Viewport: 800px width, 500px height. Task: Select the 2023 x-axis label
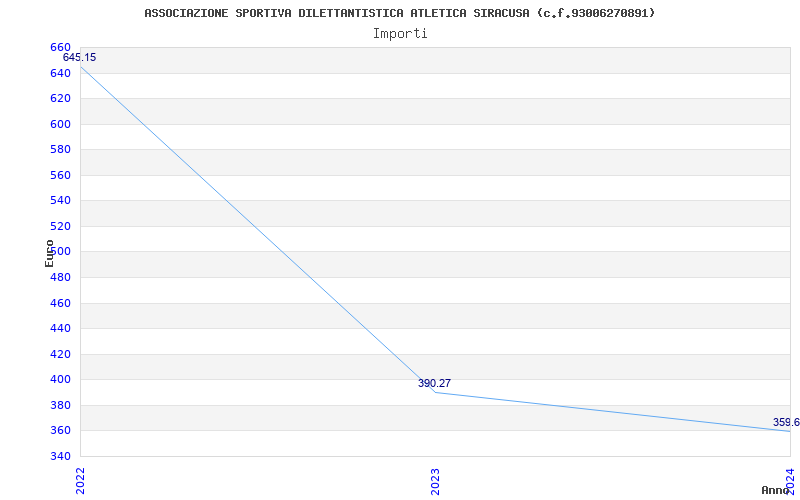click(x=435, y=481)
